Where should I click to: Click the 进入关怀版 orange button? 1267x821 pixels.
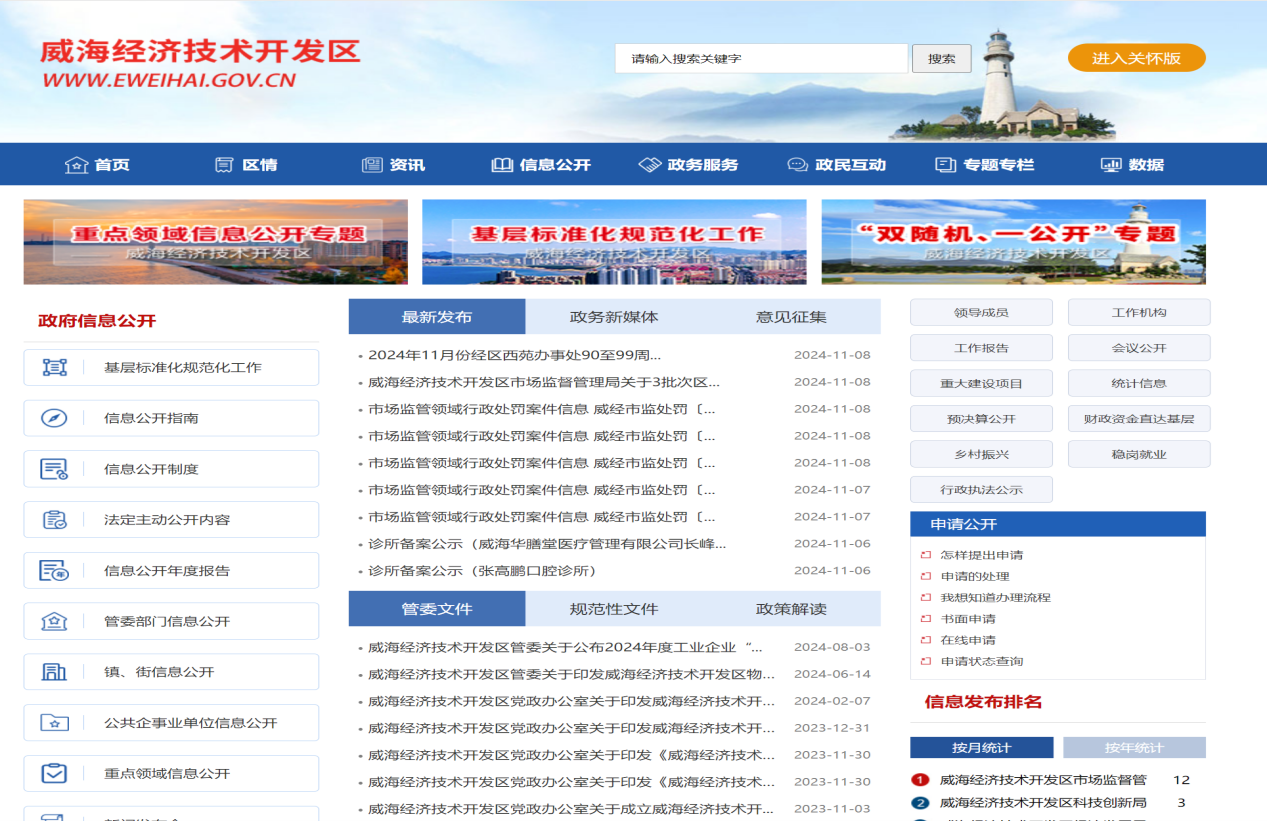[1136, 58]
